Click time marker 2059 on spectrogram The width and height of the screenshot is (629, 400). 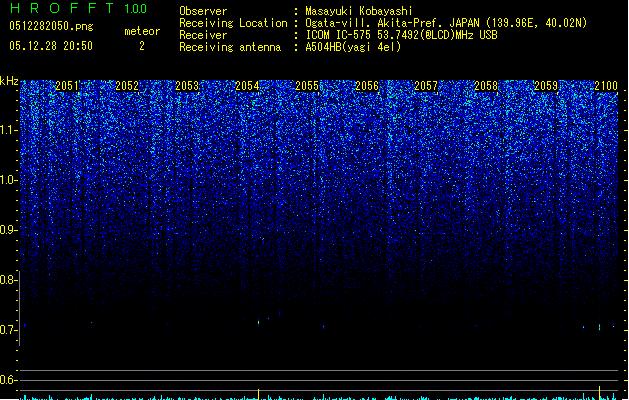(x=546, y=86)
